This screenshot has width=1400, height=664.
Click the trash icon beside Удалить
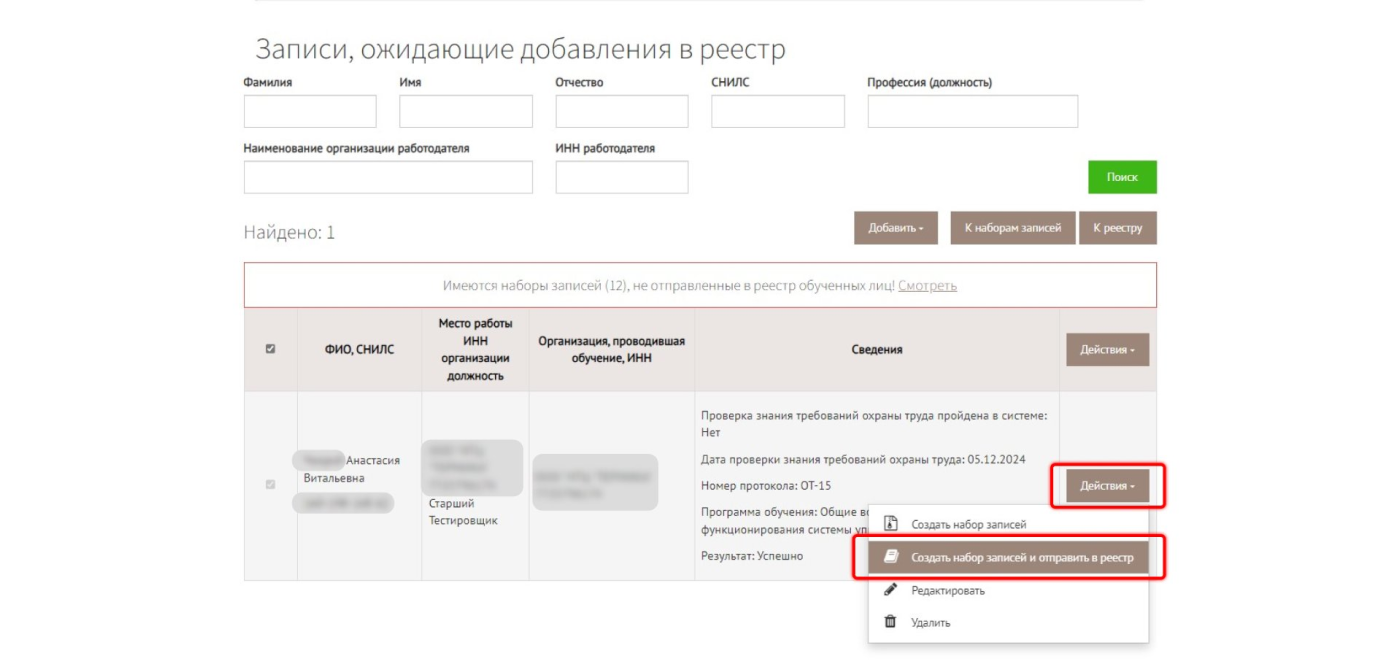tap(890, 622)
